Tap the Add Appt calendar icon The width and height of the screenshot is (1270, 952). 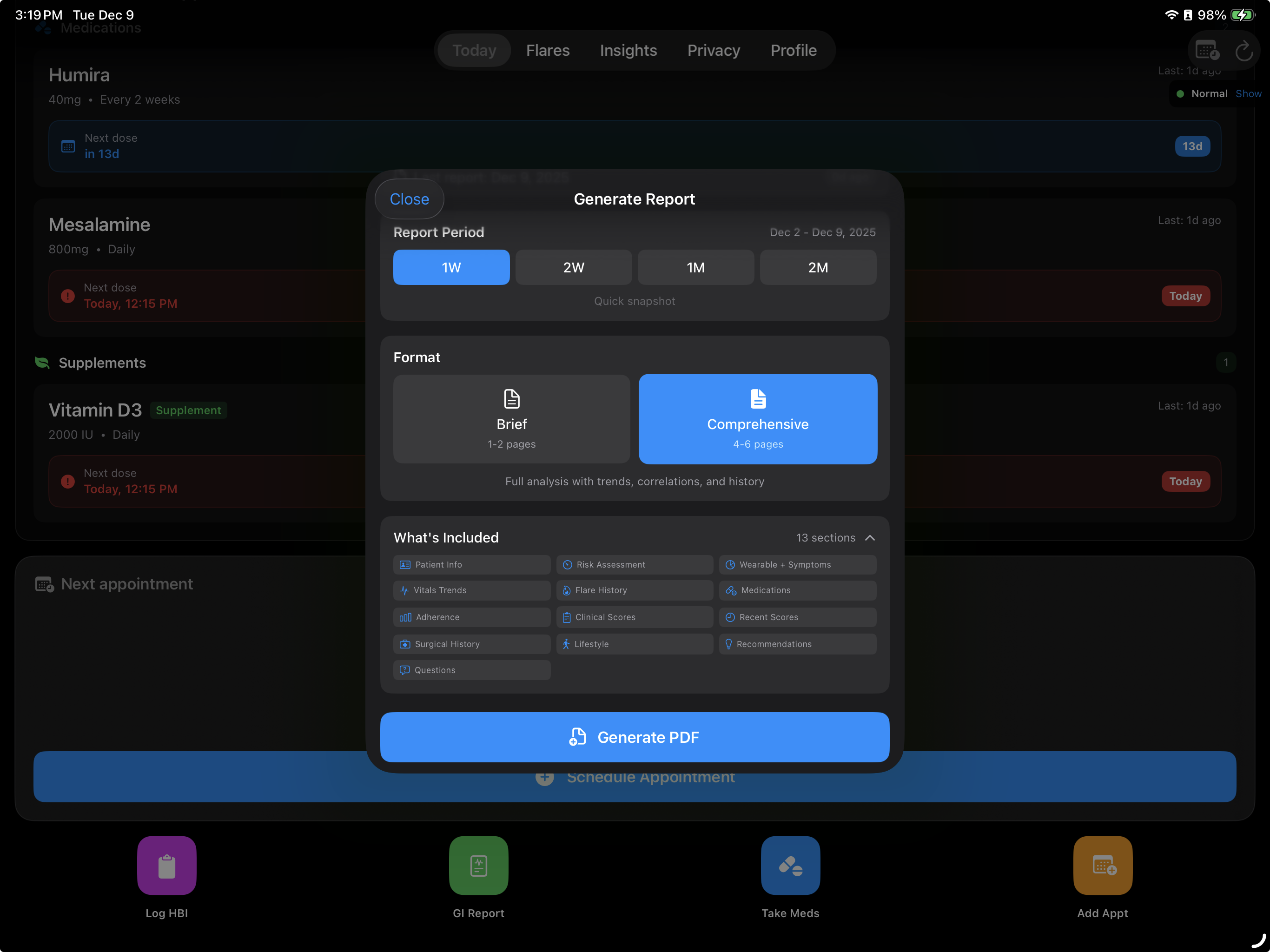1102,866
